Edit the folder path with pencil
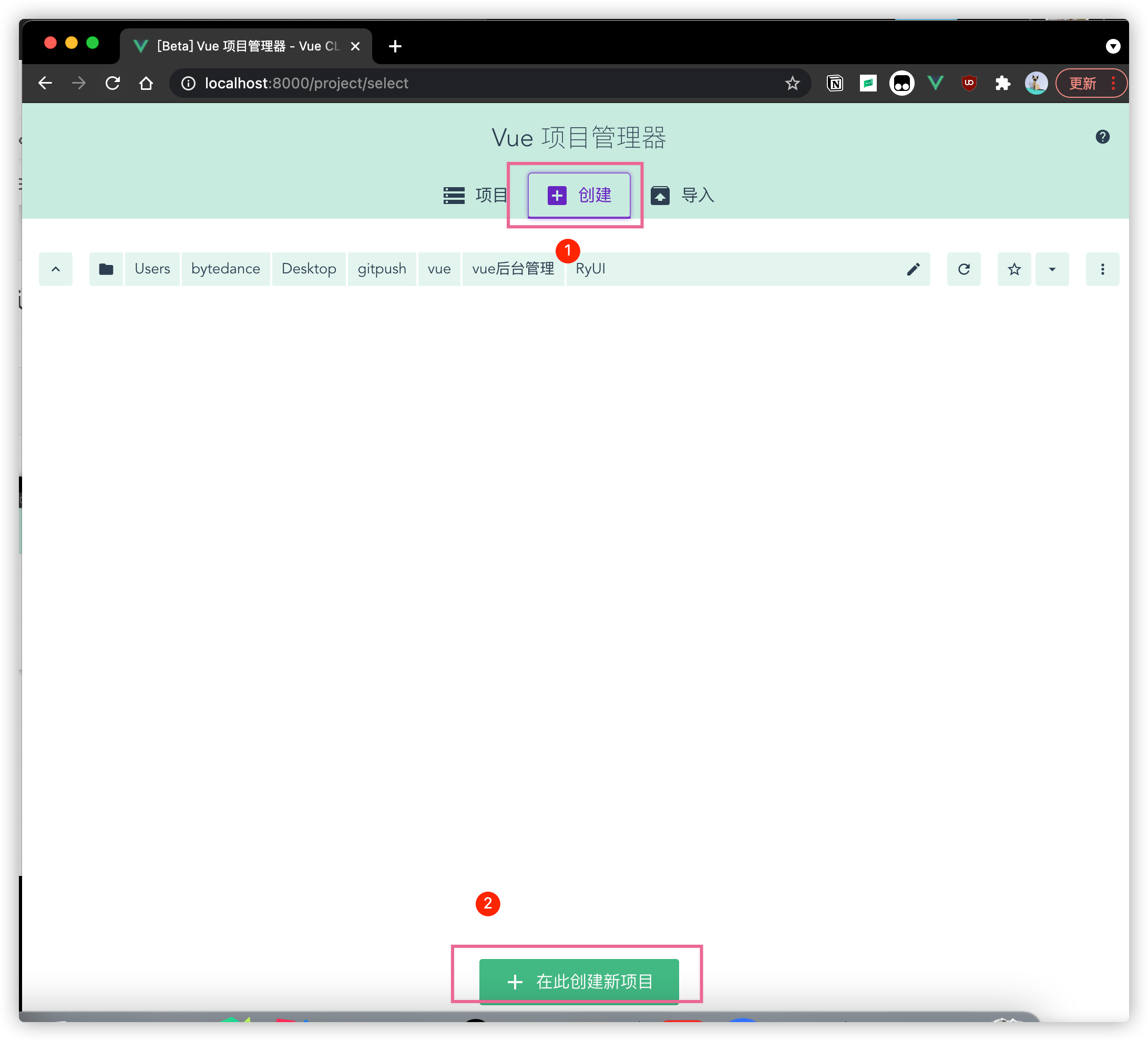 tap(914, 269)
